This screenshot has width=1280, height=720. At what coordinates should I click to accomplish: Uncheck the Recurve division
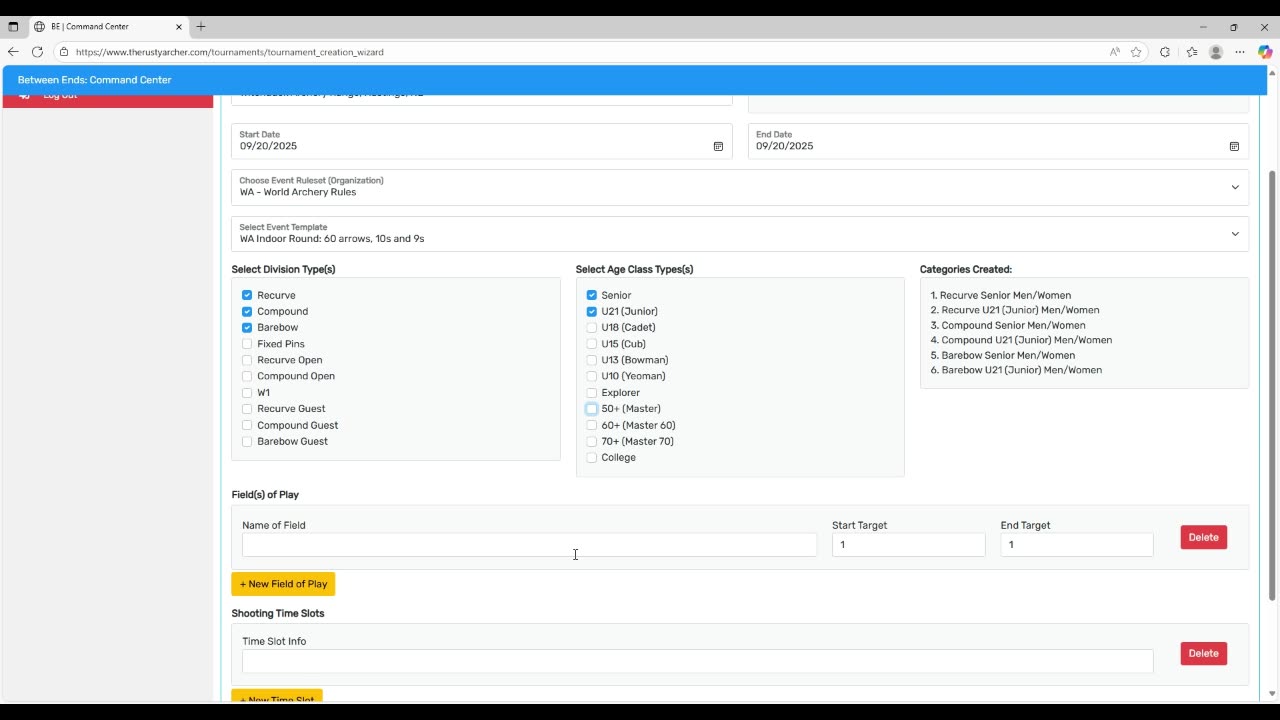click(247, 295)
